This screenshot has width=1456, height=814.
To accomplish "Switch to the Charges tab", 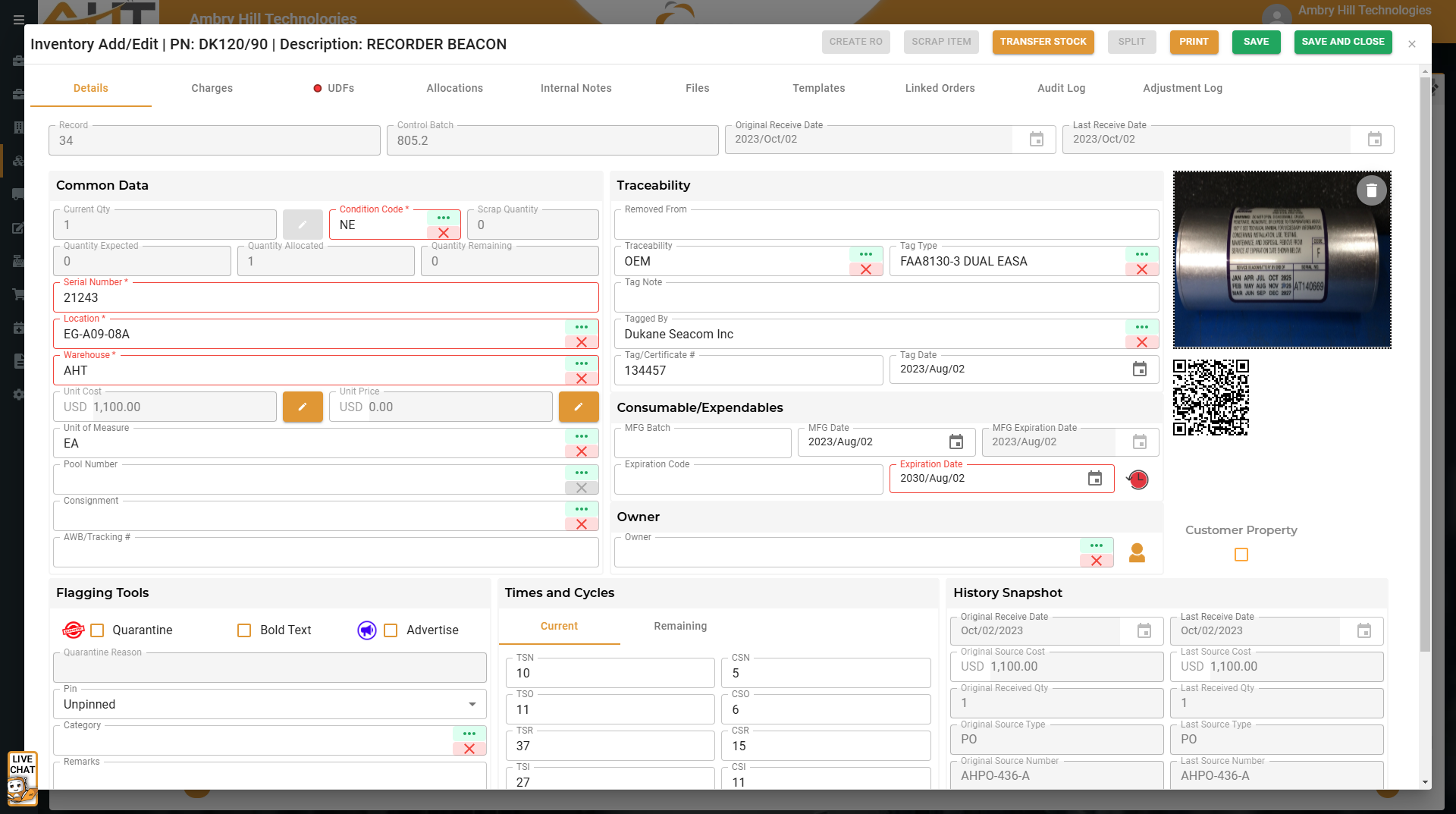I will (212, 88).
